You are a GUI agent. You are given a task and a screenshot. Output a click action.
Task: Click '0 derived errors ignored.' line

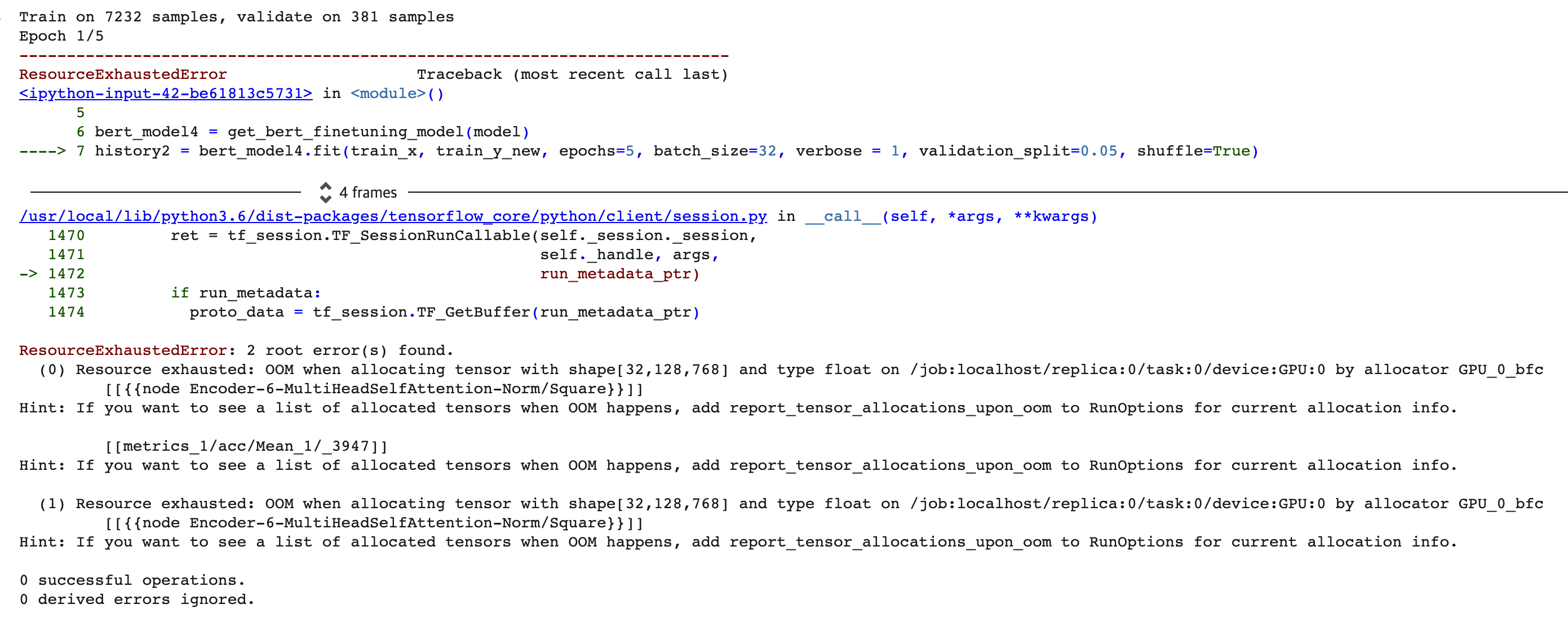137,599
